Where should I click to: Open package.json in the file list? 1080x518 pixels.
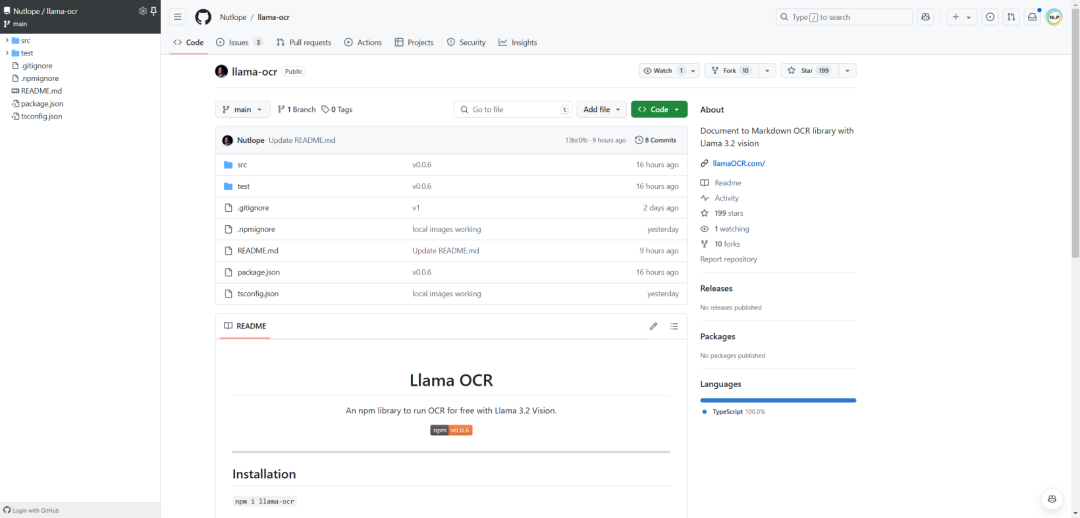tap(258, 273)
